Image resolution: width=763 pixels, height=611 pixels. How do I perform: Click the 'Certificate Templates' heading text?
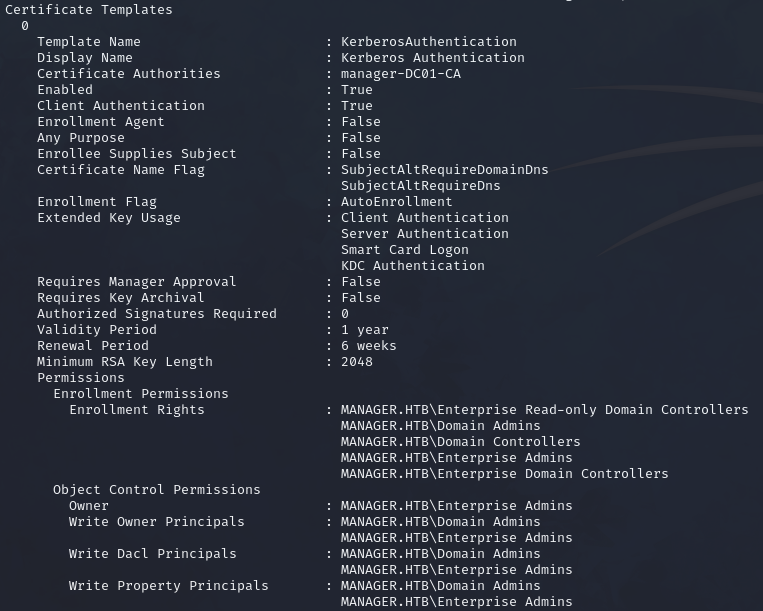(89, 10)
